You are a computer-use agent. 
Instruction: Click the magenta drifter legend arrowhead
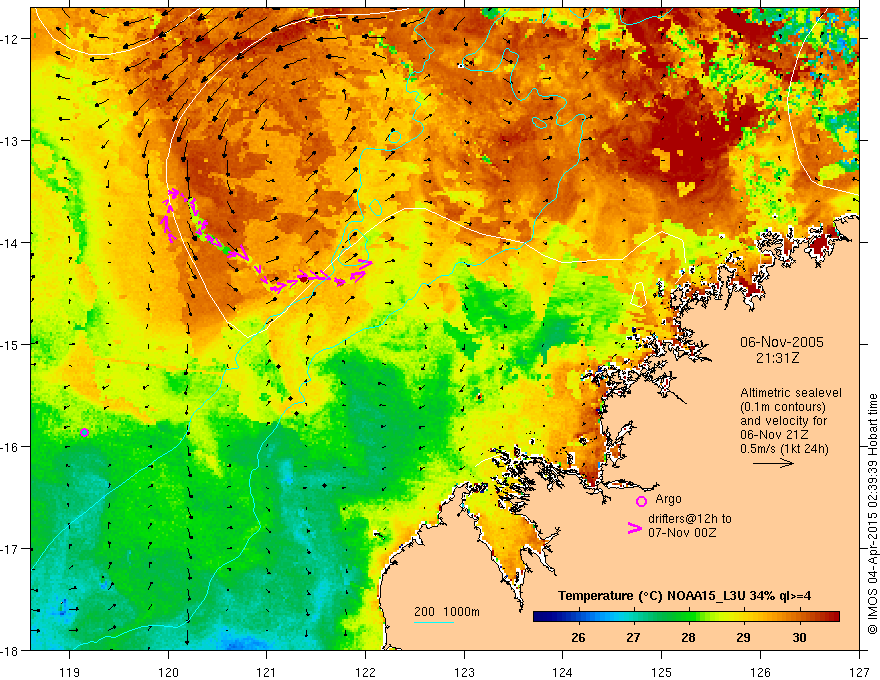[x=635, y=528]
